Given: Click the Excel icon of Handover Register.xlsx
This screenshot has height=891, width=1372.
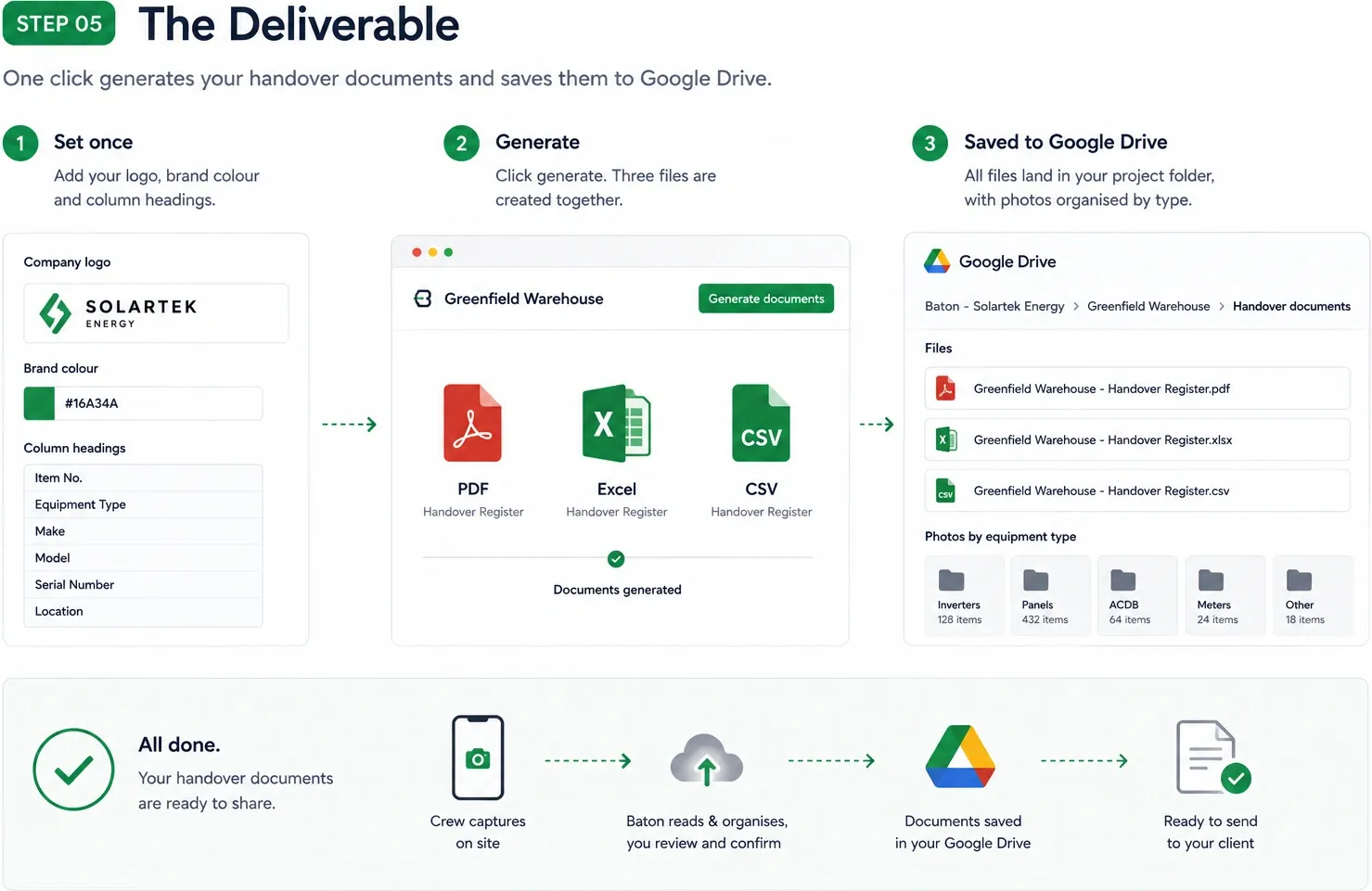Looking at the screenshot, I should pyautogui.click(x=945, y=439).
